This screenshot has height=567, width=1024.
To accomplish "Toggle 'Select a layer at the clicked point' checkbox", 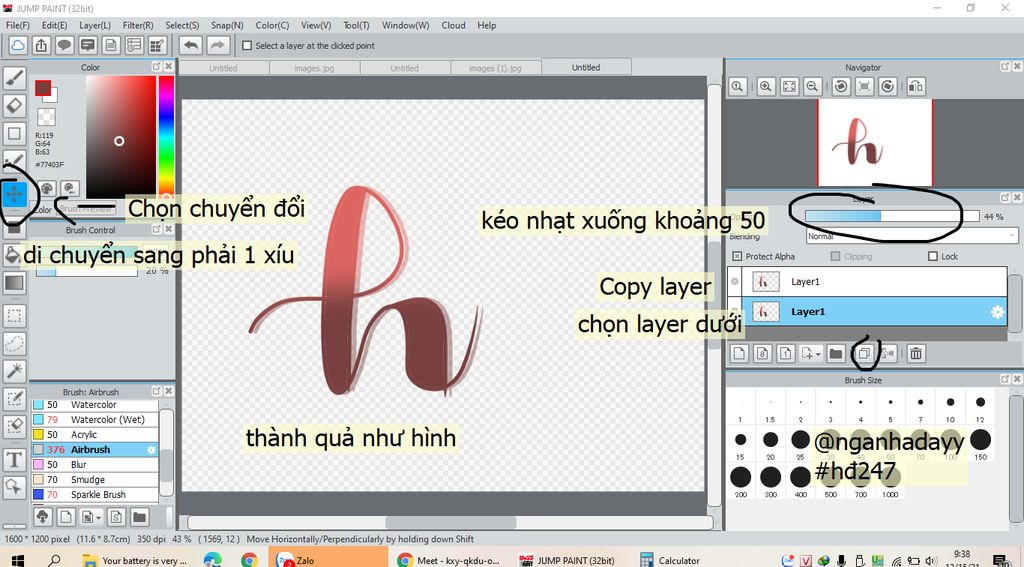I will tap(247, 46).
